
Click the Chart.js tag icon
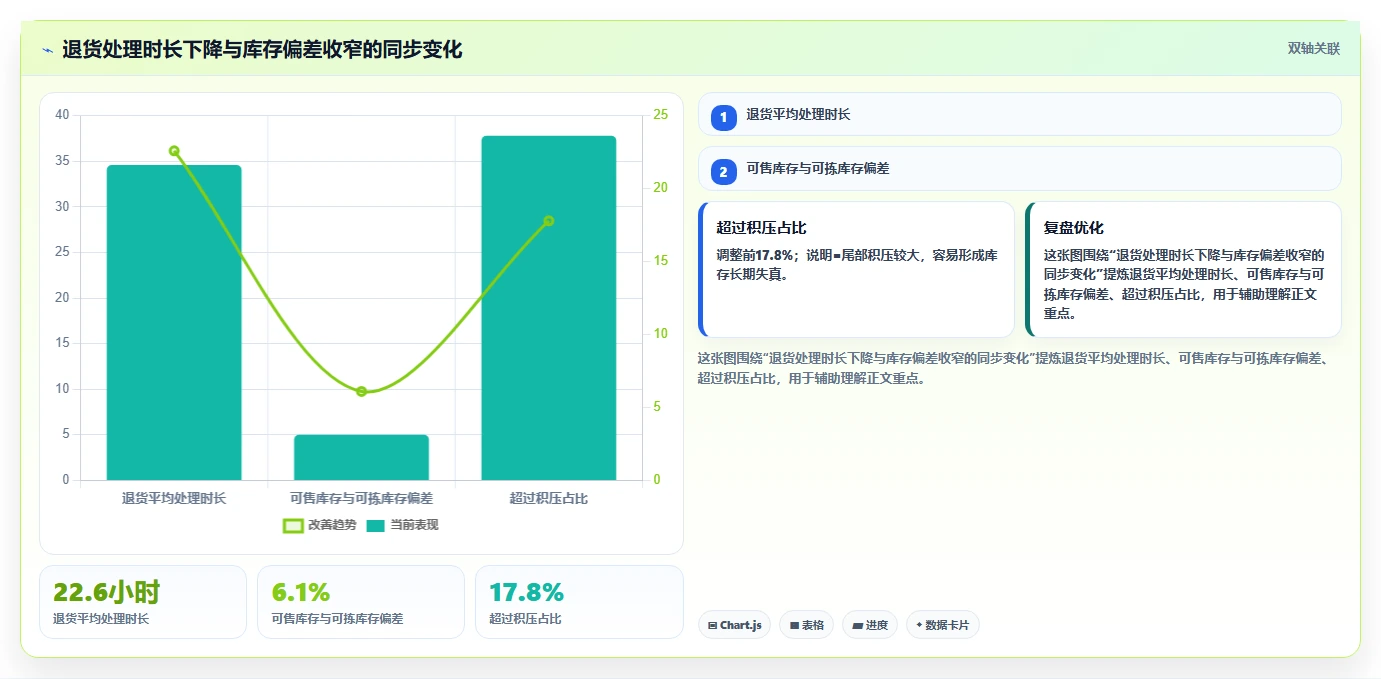click(x=712, y=625)
